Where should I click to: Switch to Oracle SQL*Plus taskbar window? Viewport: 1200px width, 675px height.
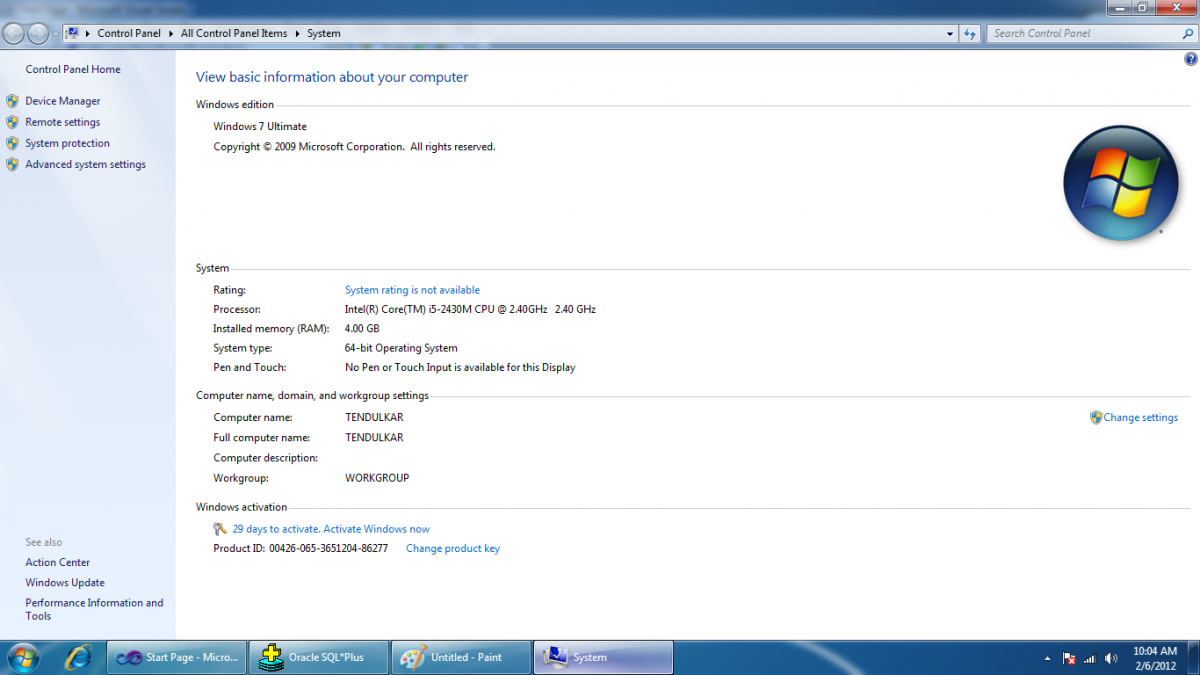coord(319,657)
